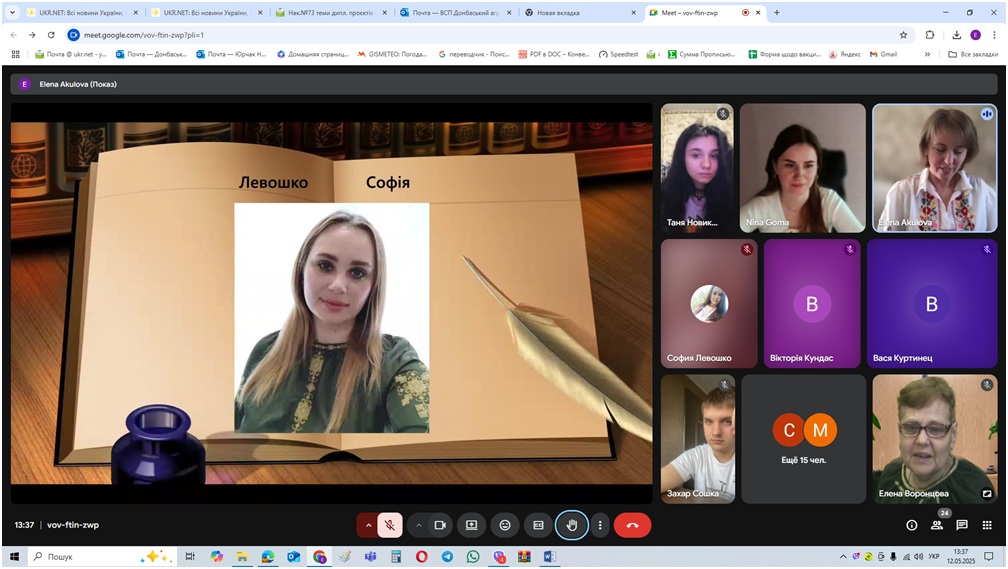Select the Вася Куртинец participant tile

pos(932,303)
